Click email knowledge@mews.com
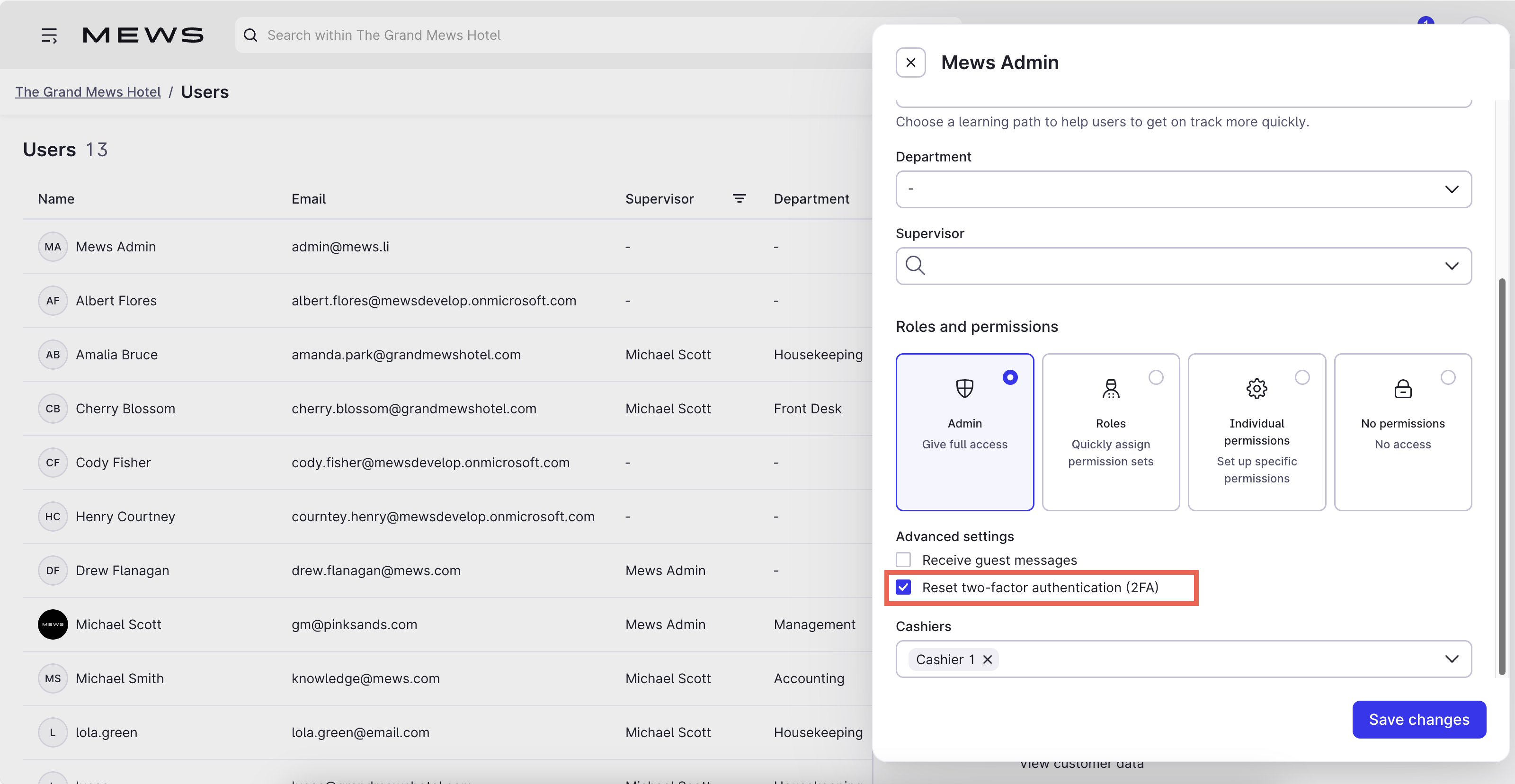 point(365,678)
